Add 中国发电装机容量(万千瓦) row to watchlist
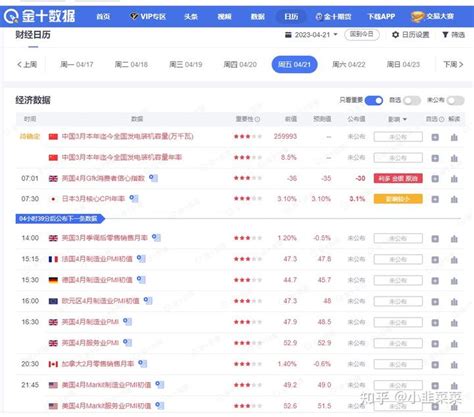474x417 pixels. (435, 137)
